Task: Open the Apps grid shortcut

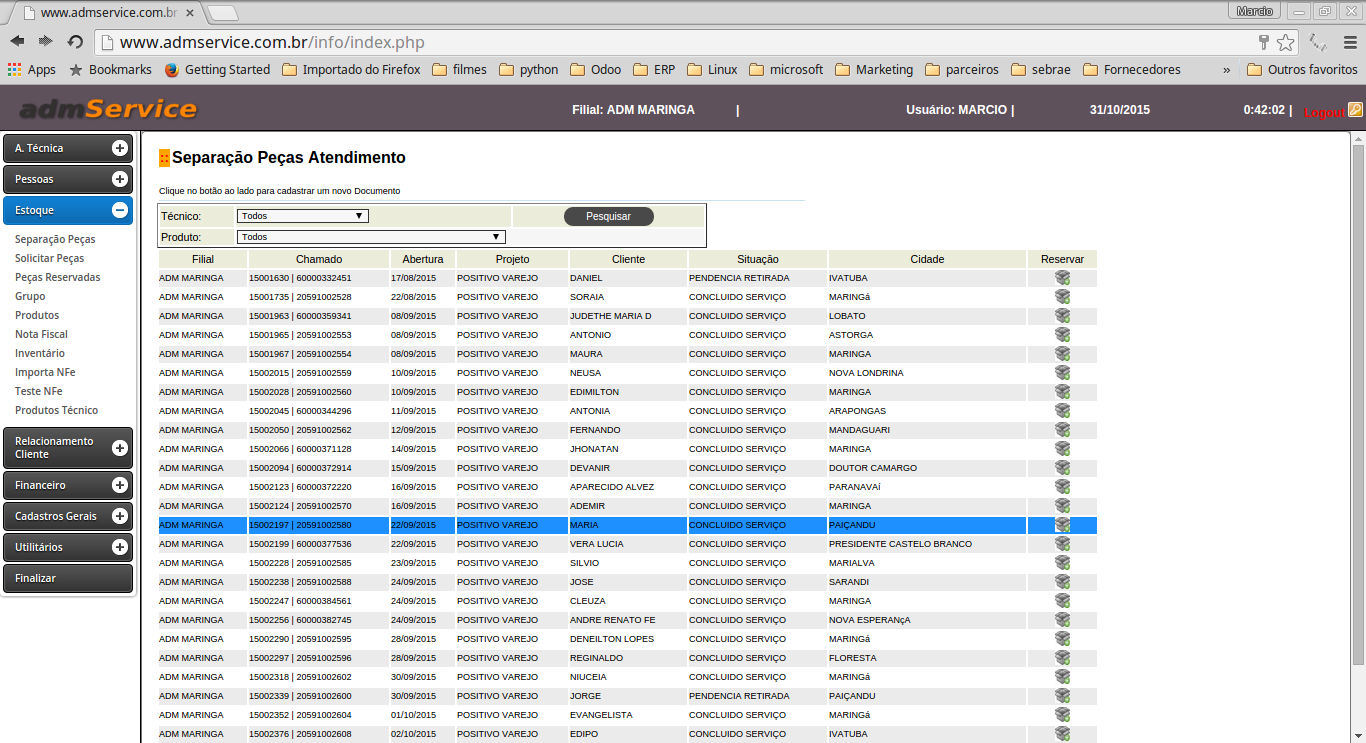Action: pos(31,70)
